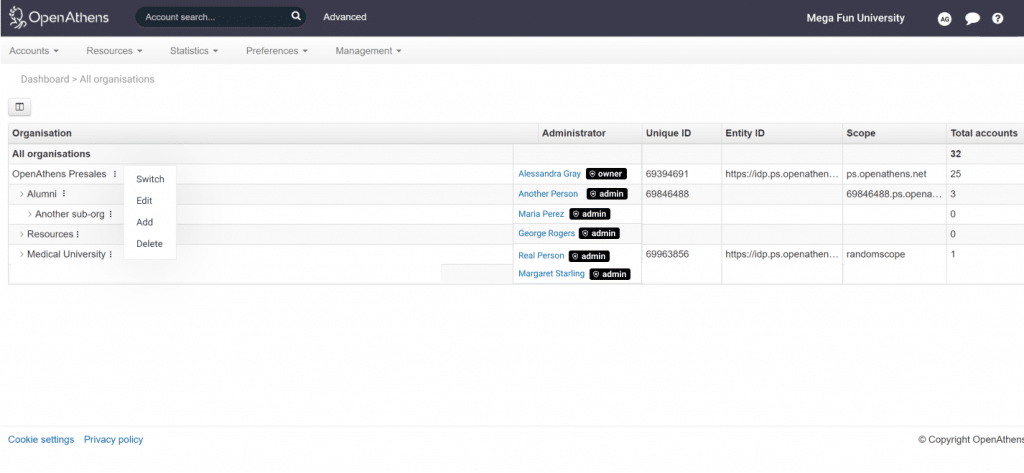Open kebab menu beside Resources organisation
1024x473 pixels.
pyautogui.click(x=78, y=234)
